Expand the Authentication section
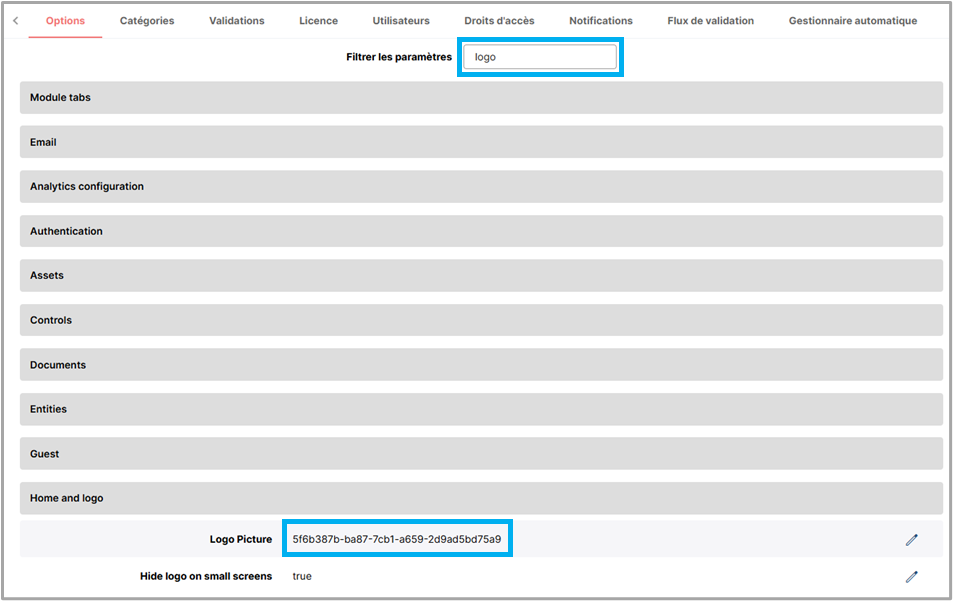Image resolution: width=953 pixels, height=601 pixels. (x=481, y=231)
